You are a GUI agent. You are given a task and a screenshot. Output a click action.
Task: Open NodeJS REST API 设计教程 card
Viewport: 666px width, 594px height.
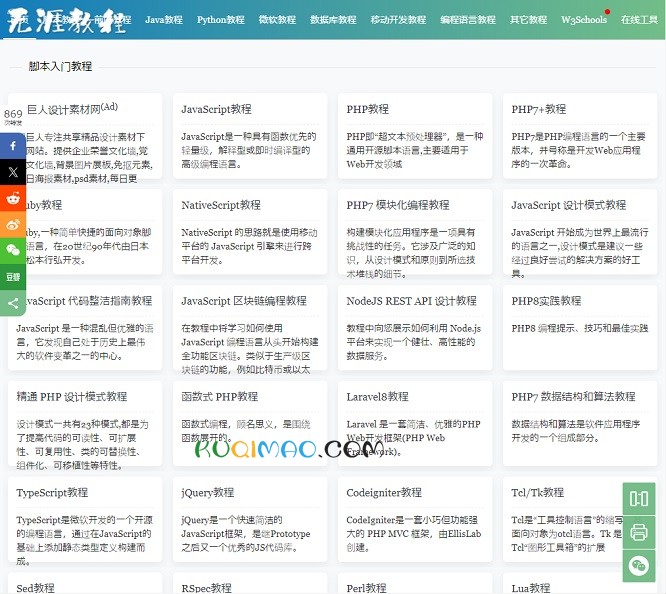[415, 328]
